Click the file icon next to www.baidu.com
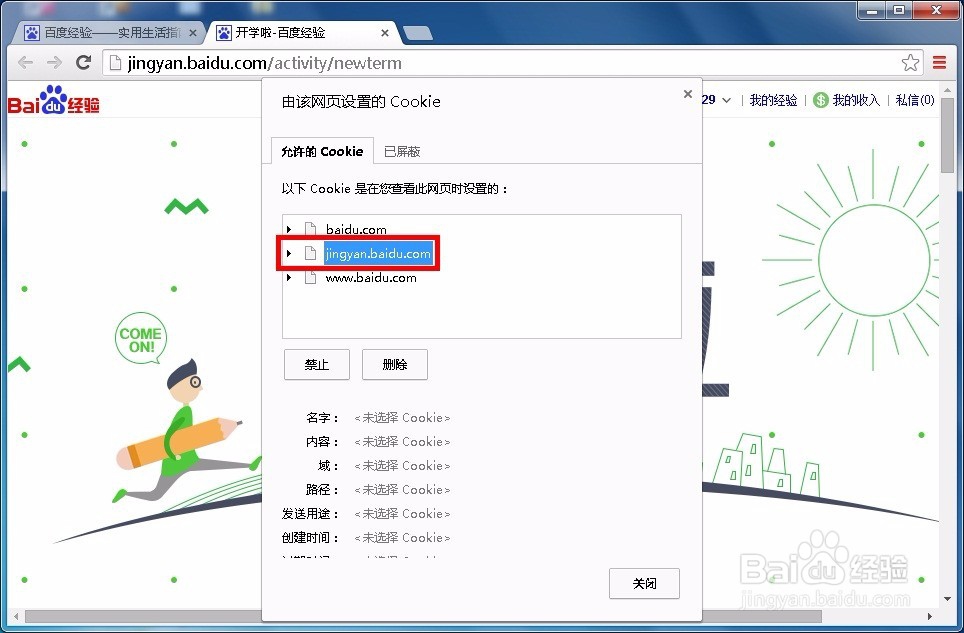This screenshot has width=964, height=633. 310,278
